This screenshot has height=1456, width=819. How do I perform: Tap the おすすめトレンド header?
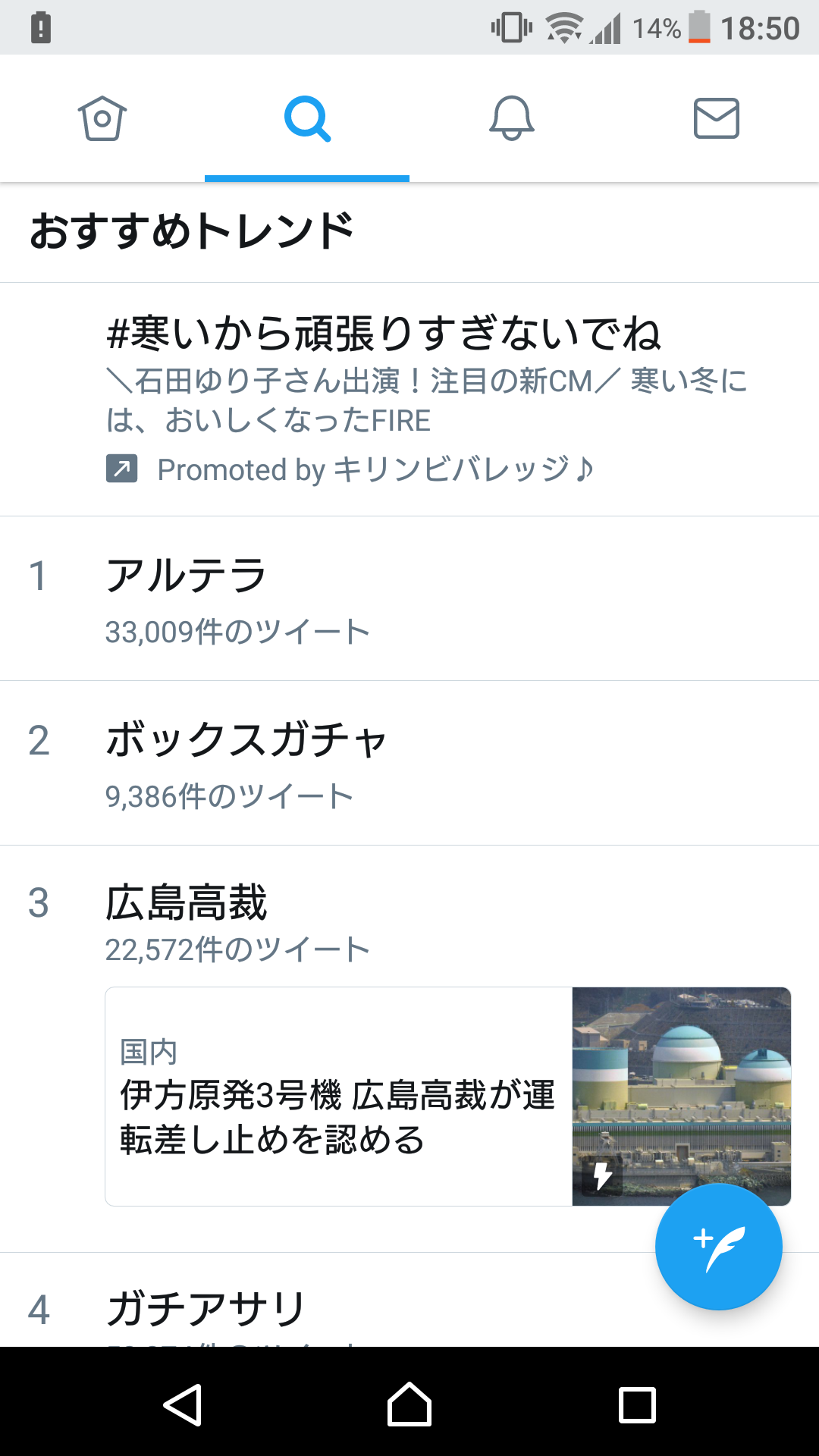(x=192, y=231)
